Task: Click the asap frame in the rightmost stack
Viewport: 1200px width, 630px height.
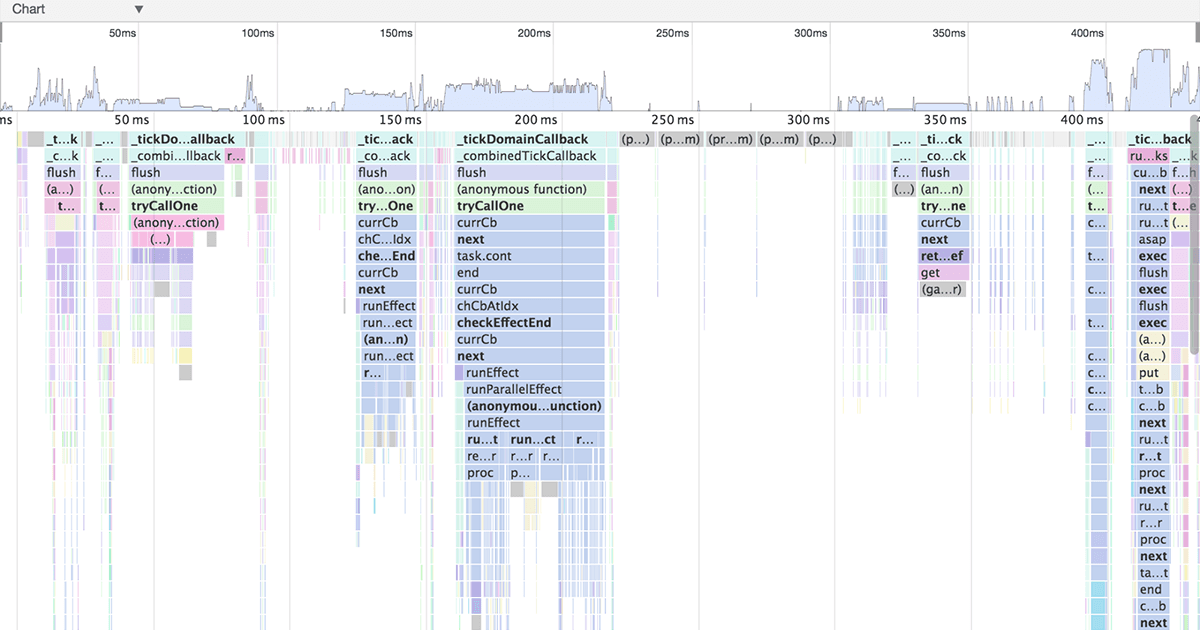Action: (x=1151, y=238)
